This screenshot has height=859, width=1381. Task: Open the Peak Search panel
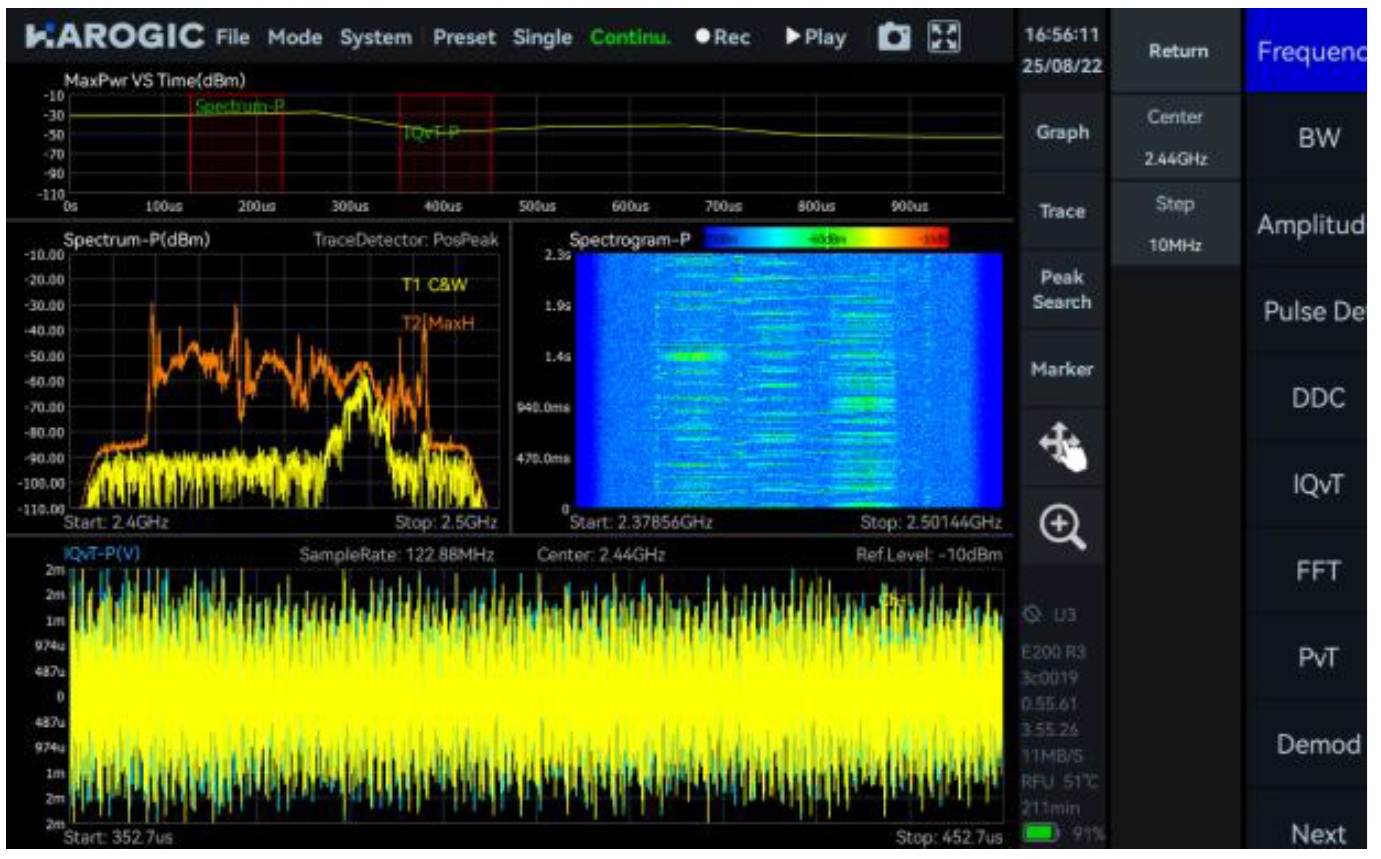(1062, 290)
